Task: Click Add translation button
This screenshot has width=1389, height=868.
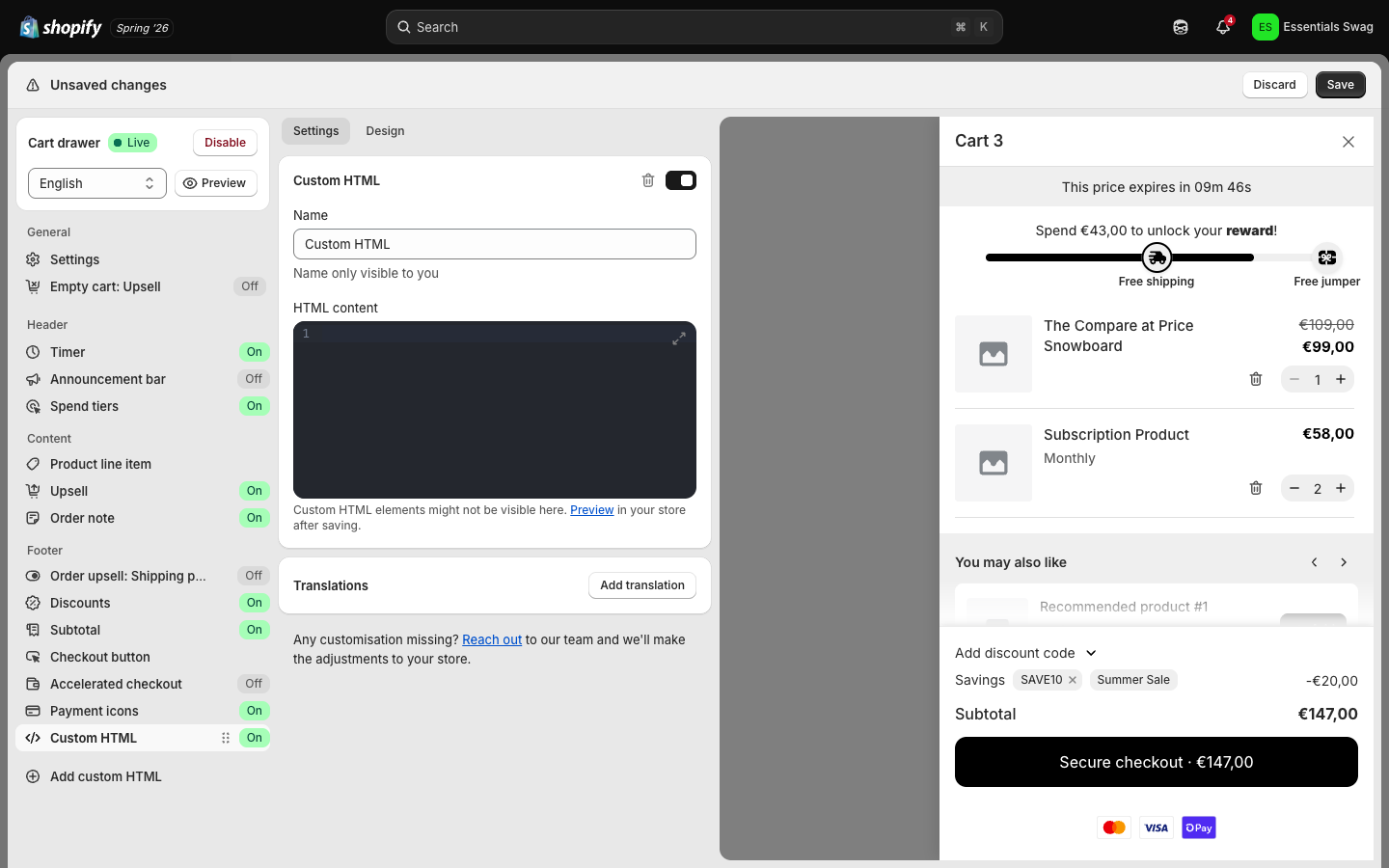Action: [x=642, y=585]
